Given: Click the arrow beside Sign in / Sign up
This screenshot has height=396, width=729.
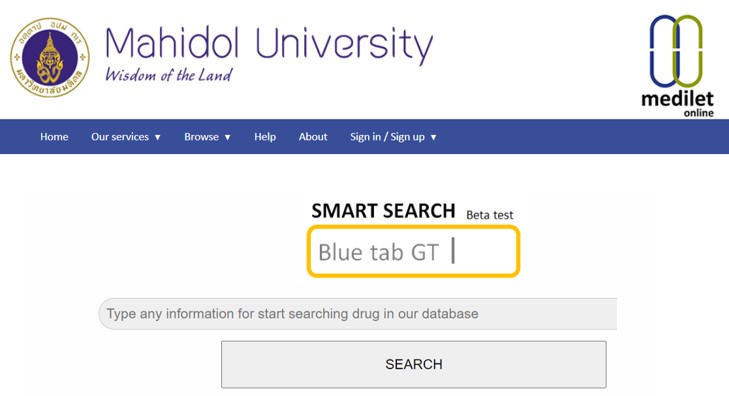Looking at the screenshot, I should coord(433,138).
